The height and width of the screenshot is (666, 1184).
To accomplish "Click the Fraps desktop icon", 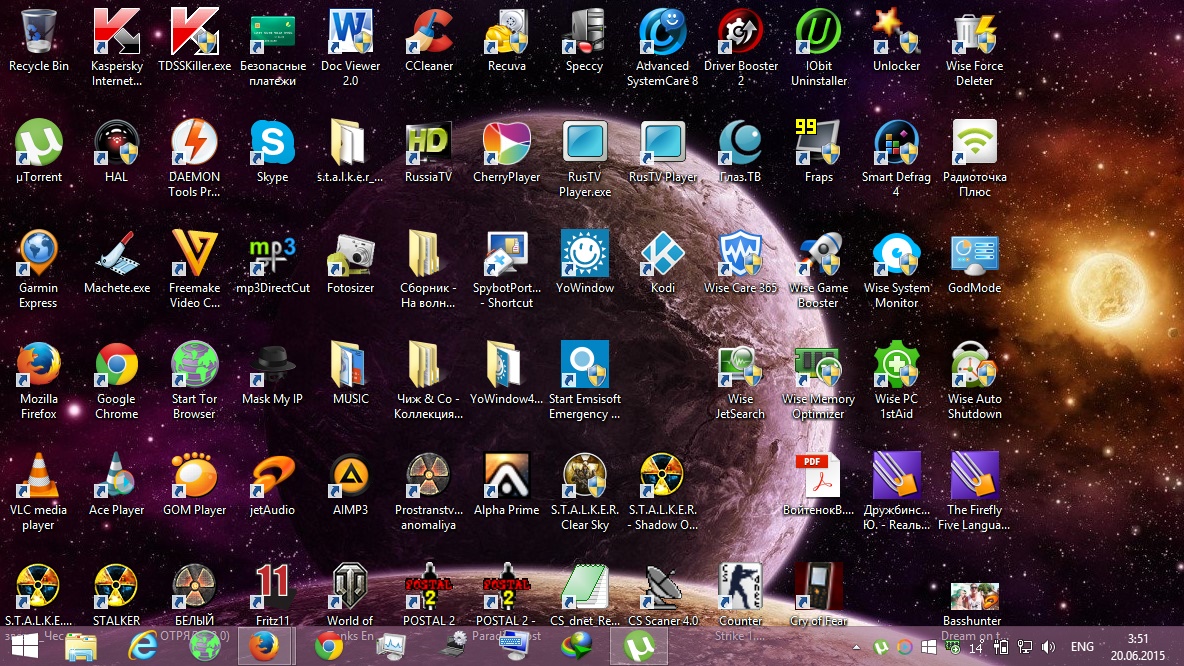I will tap(819, 143).
